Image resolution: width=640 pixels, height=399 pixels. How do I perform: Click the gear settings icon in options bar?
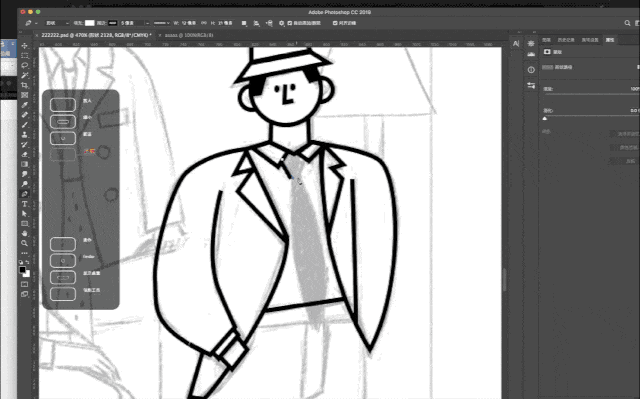281,23
